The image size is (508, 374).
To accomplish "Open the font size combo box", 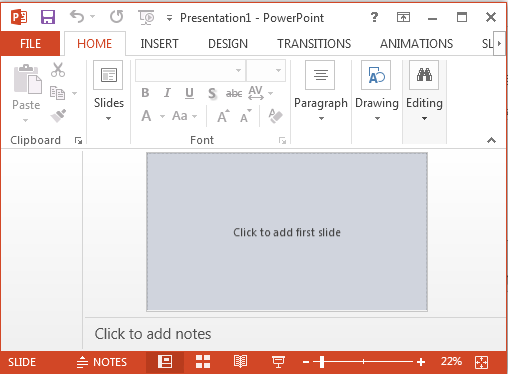I will click(x=266, y=70).
